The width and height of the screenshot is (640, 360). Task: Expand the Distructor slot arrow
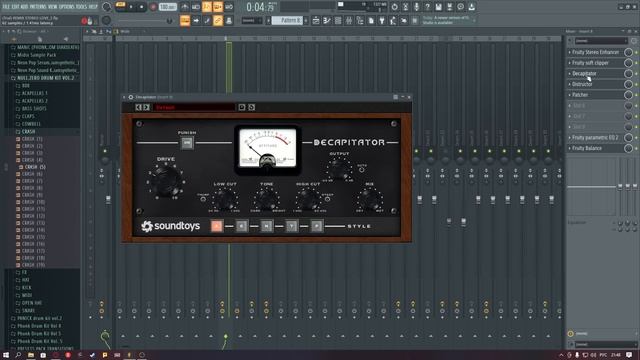[x=570, y=84]
